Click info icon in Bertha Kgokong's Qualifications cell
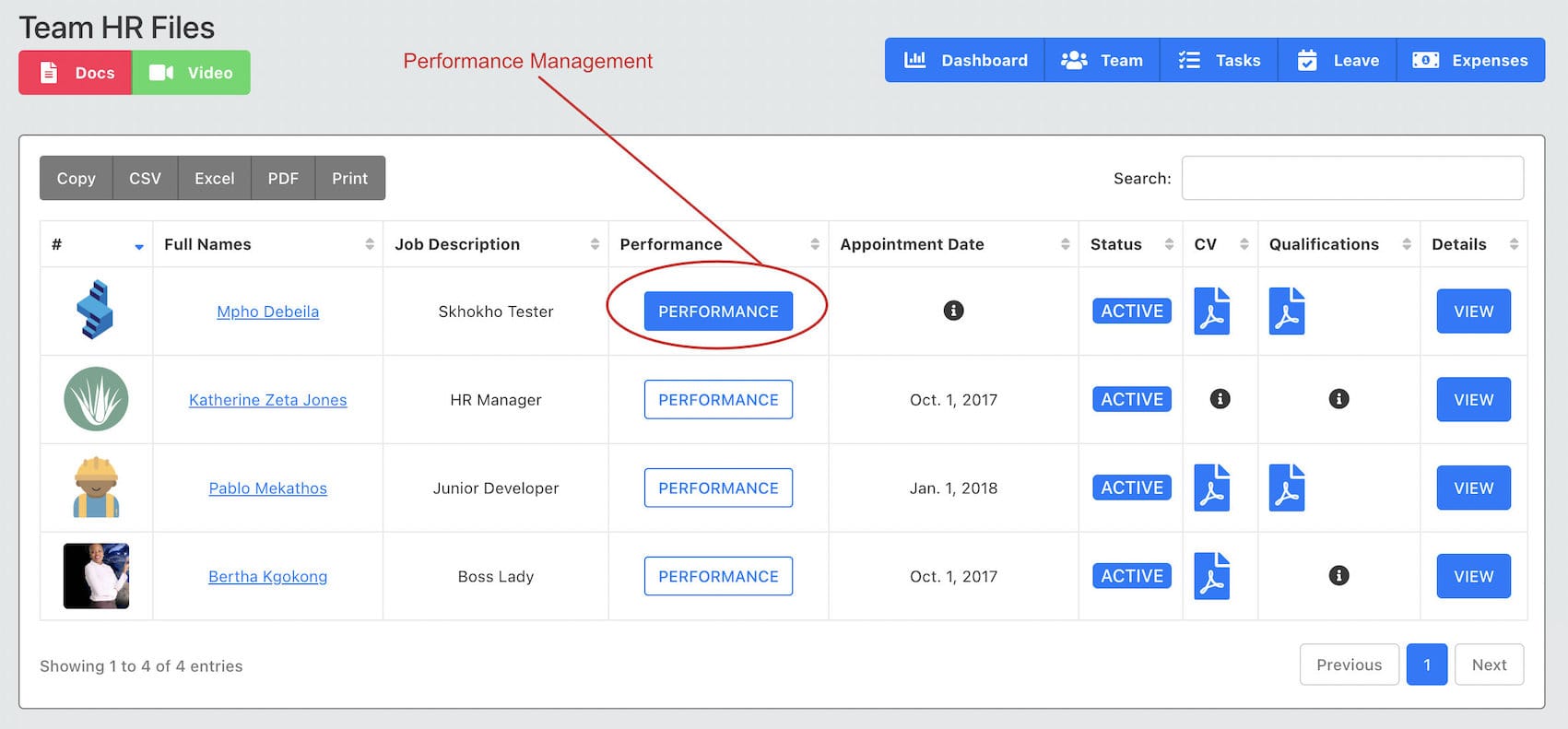 click(1338, 576)
